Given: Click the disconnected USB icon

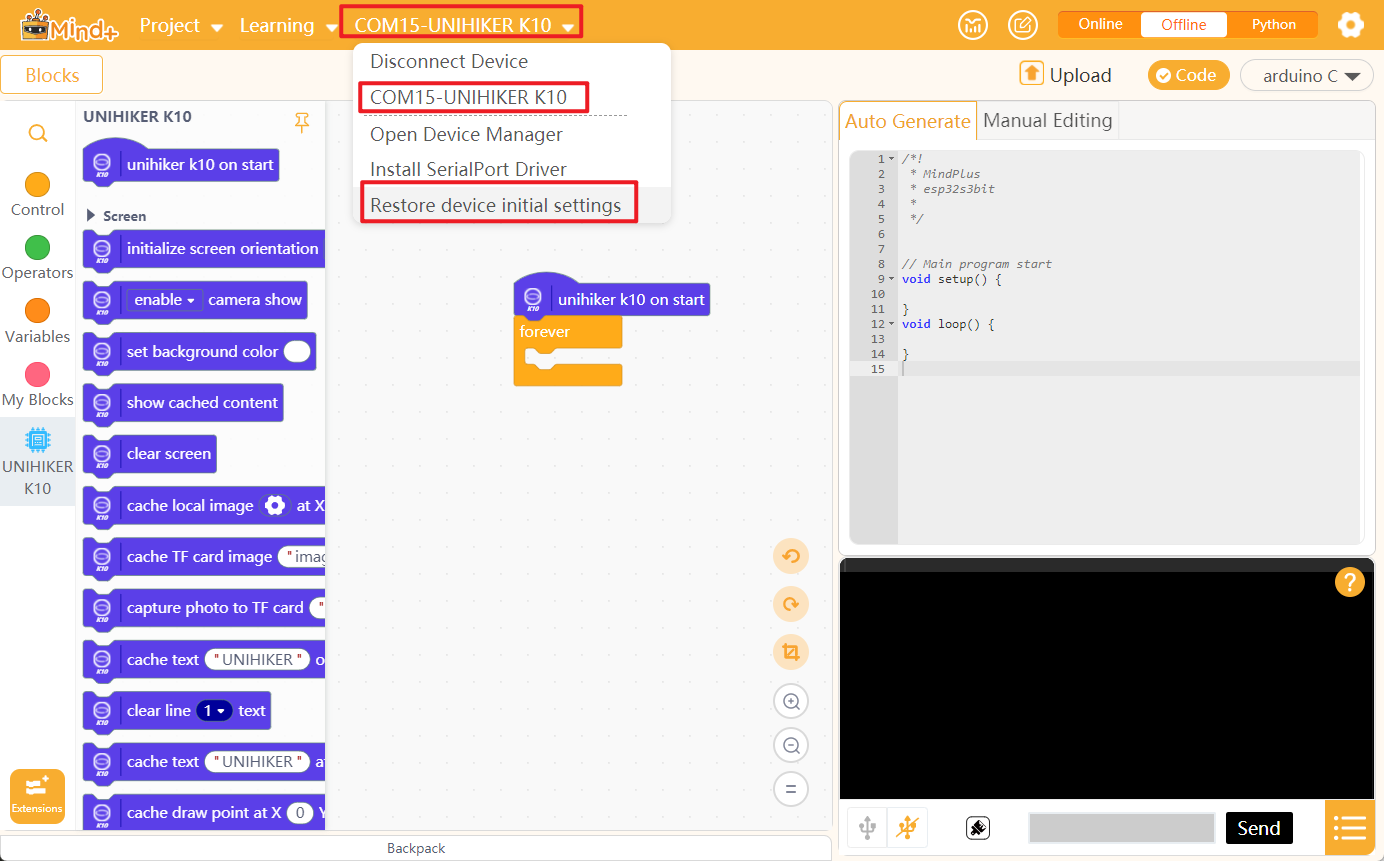Looking at the screenshot, I should (907, 828).
